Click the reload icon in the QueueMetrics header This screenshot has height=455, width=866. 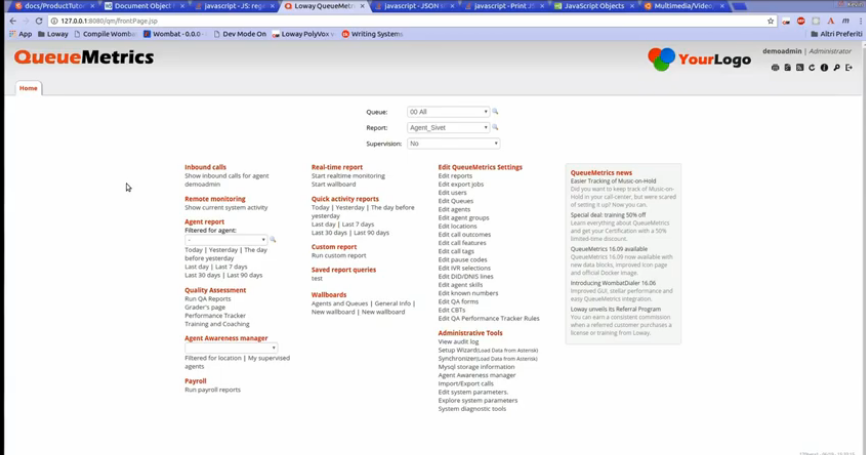tap(812, 67)
